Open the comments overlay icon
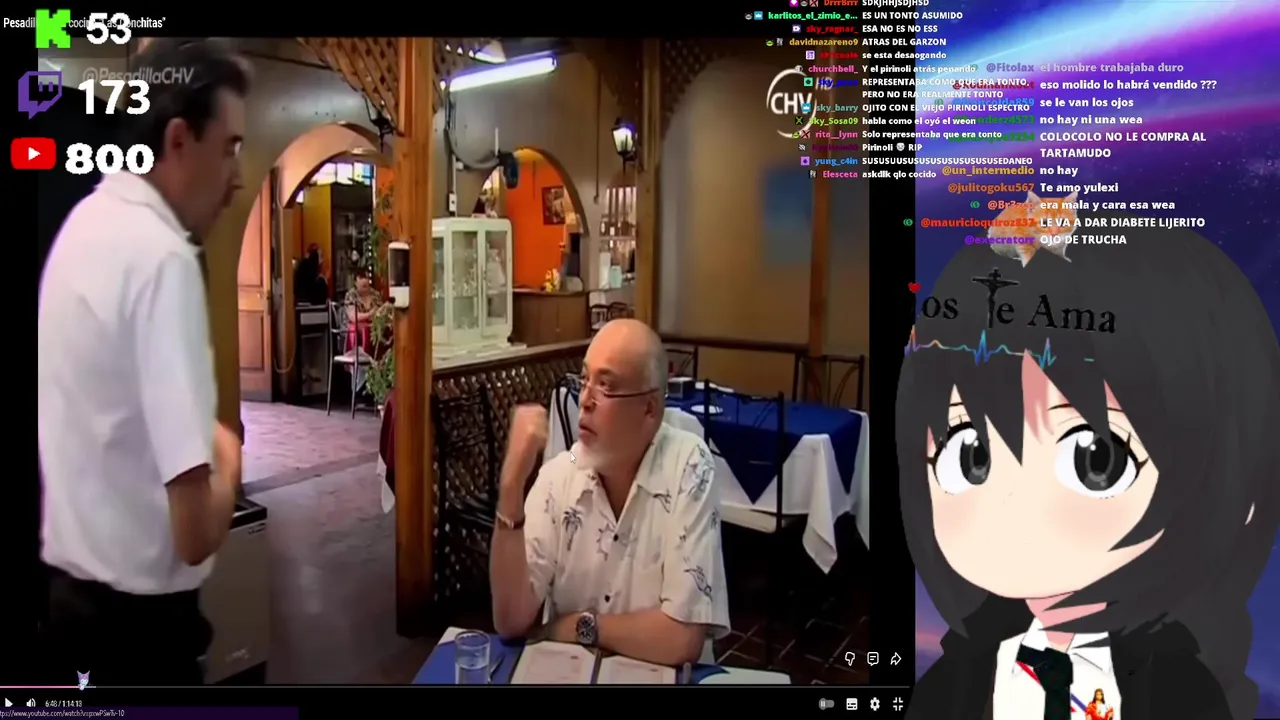The width and height of the screenshot is (1280, 720). [872, 659]
